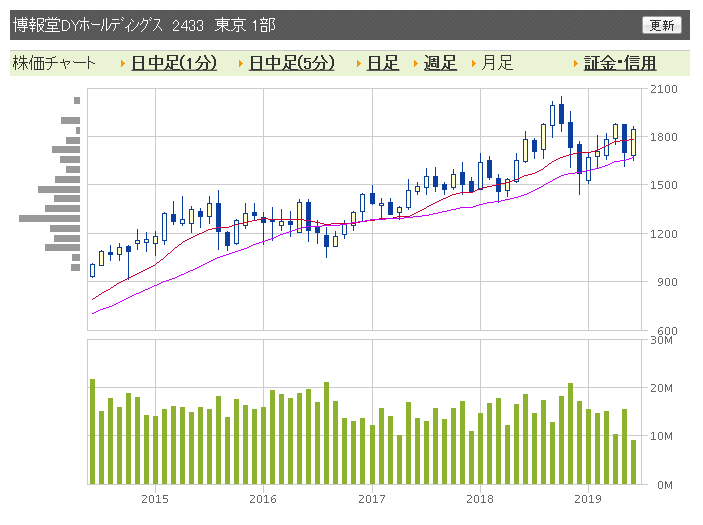Click the 株価チャート label
This screenshot has height=525, width=703.
point(54,63)
